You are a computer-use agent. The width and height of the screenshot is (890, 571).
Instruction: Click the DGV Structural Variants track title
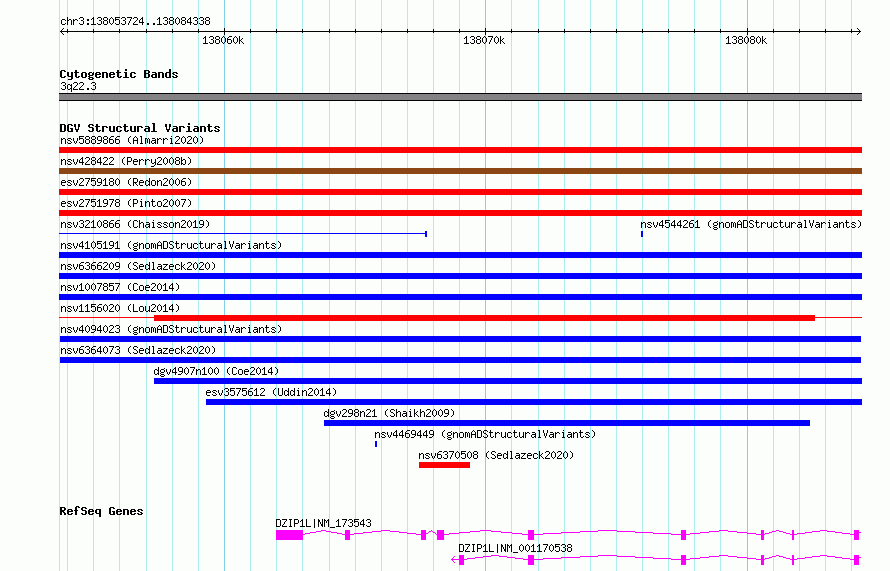pos(140,128)
